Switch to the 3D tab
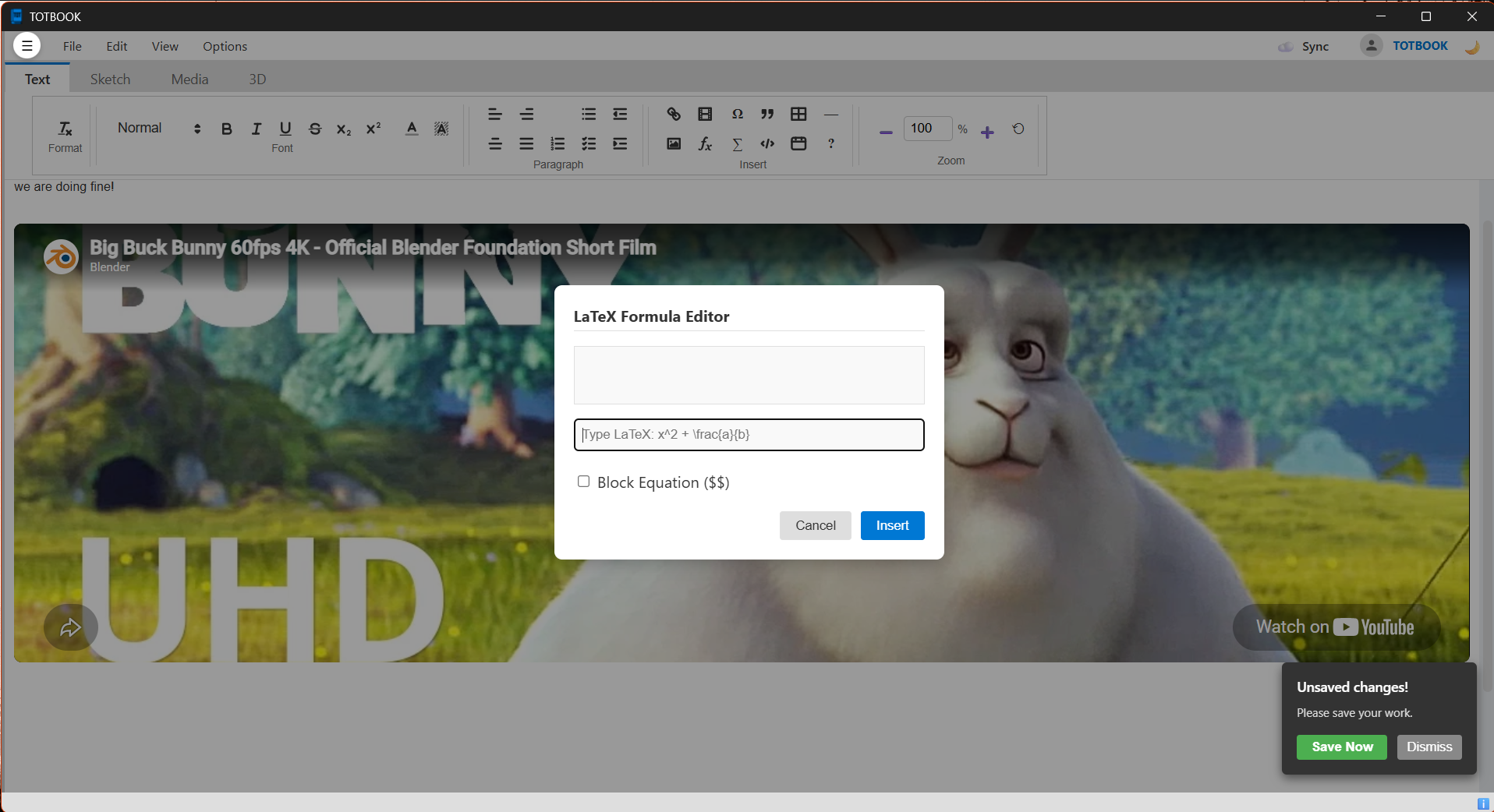This screenshot has width=1494, height=812. [x=257, y=79]
